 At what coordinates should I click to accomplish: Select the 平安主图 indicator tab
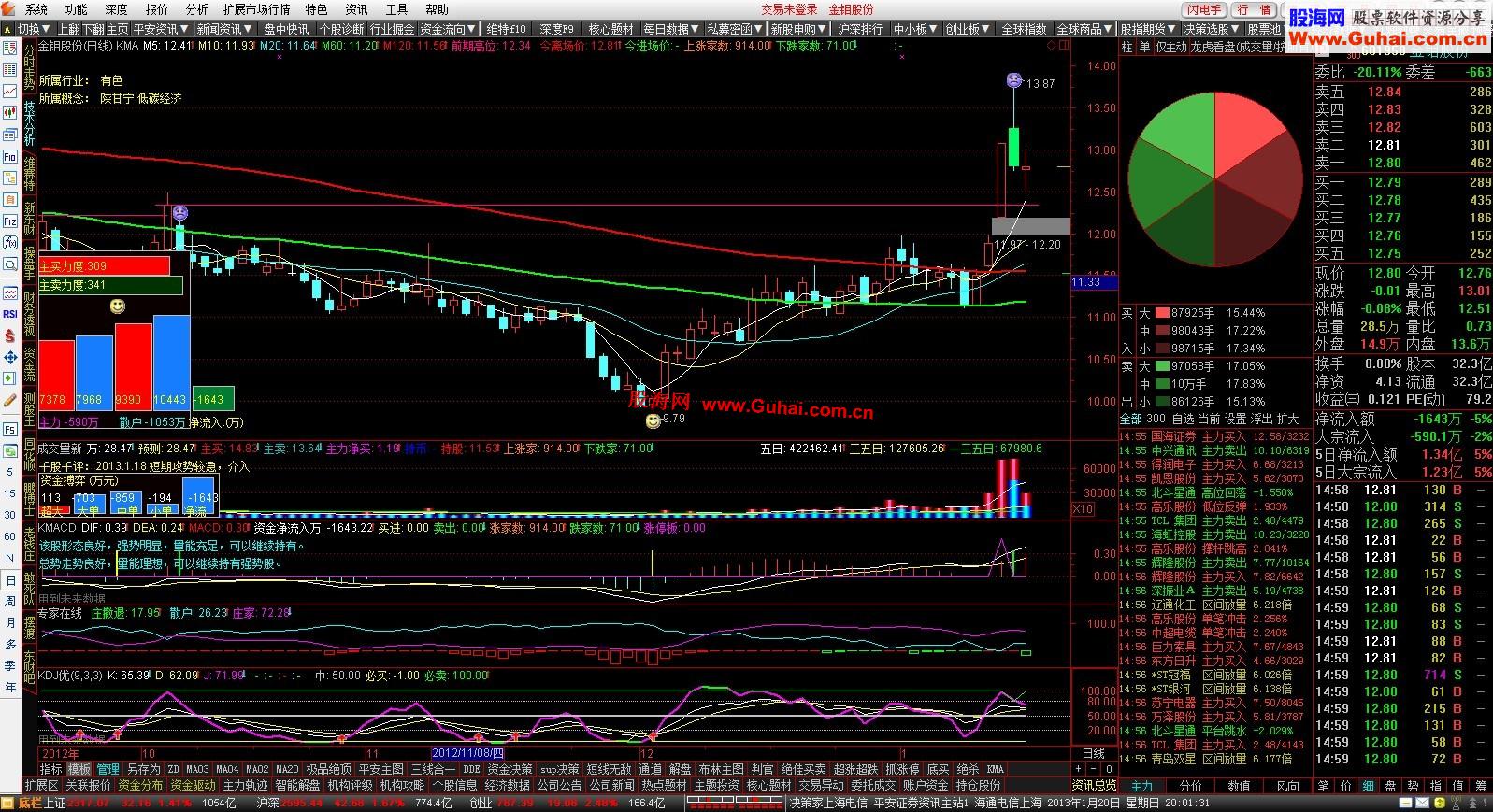(x=380, y=770)
